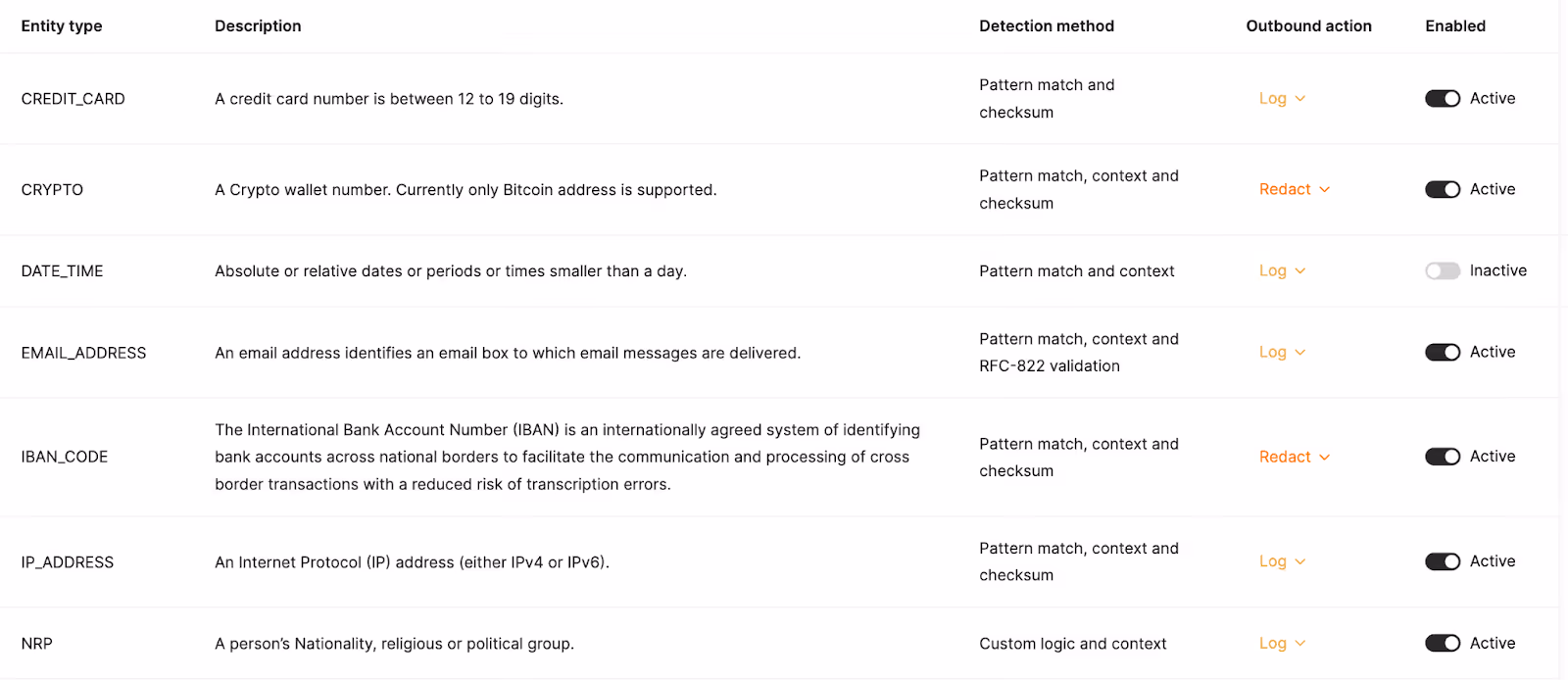
Task: Click the Detection method column header
Action: pos(1047,26)
